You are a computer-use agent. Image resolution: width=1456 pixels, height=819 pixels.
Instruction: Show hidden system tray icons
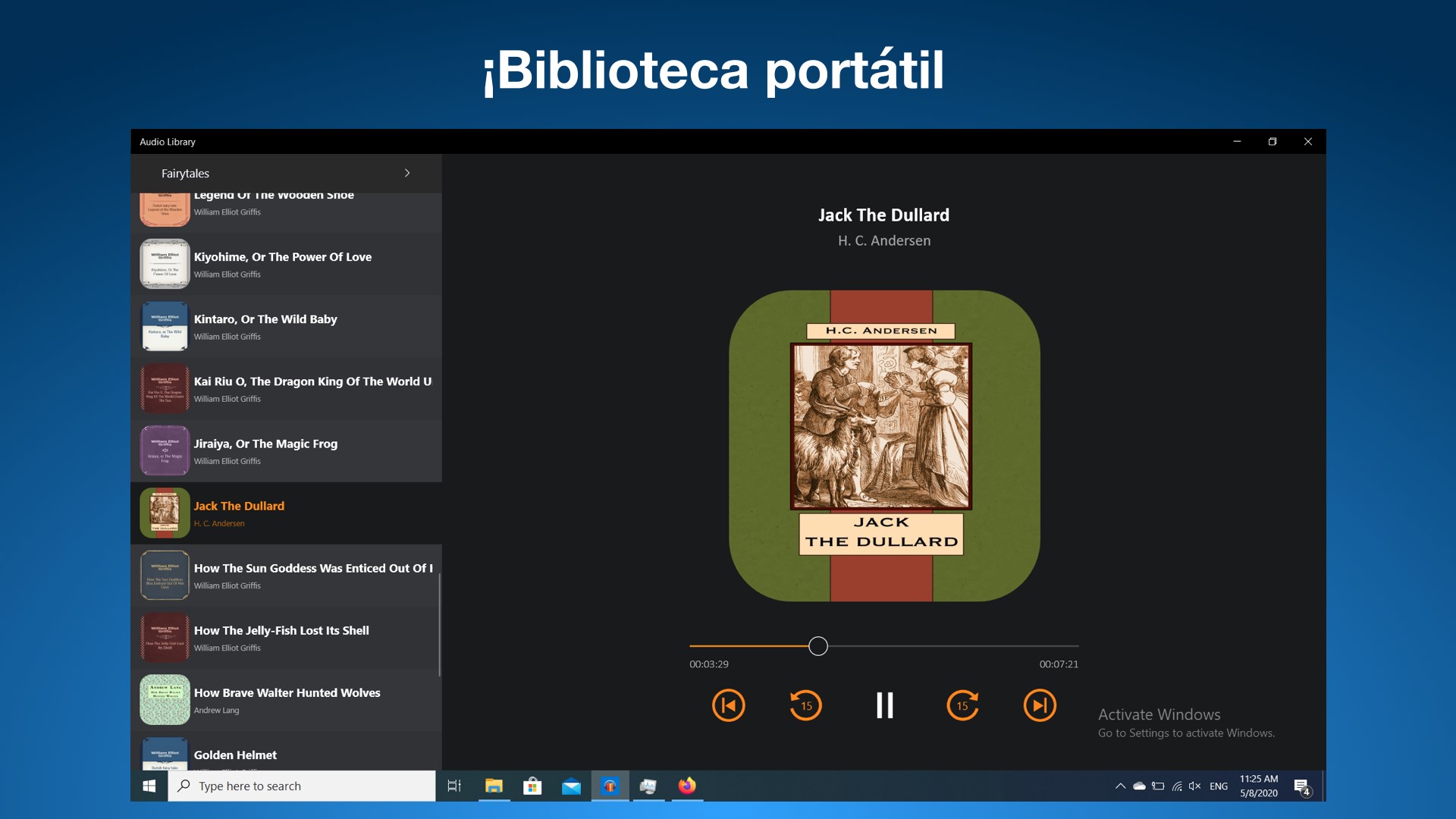click(1120, 786)
